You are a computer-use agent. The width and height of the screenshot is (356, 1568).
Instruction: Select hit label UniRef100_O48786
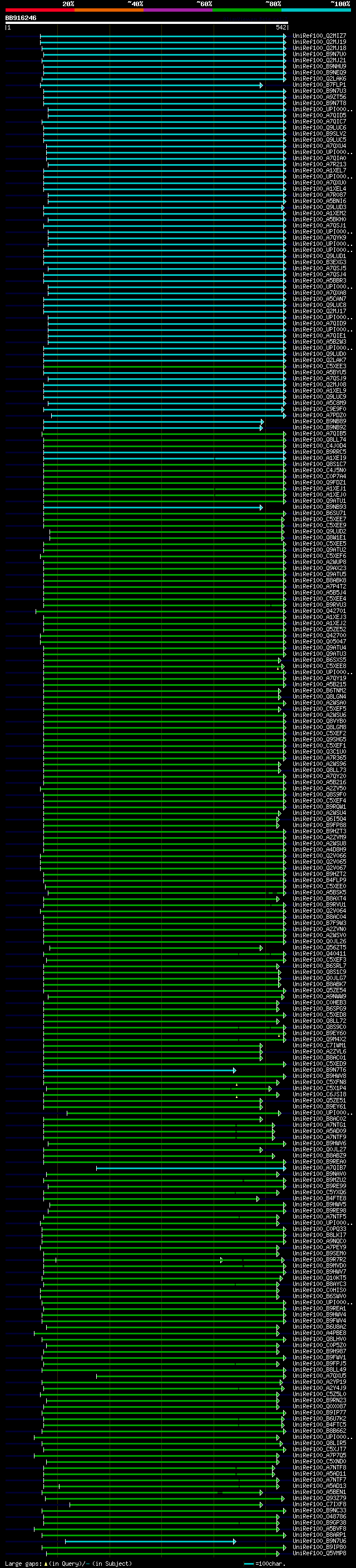pos(319,1516)
